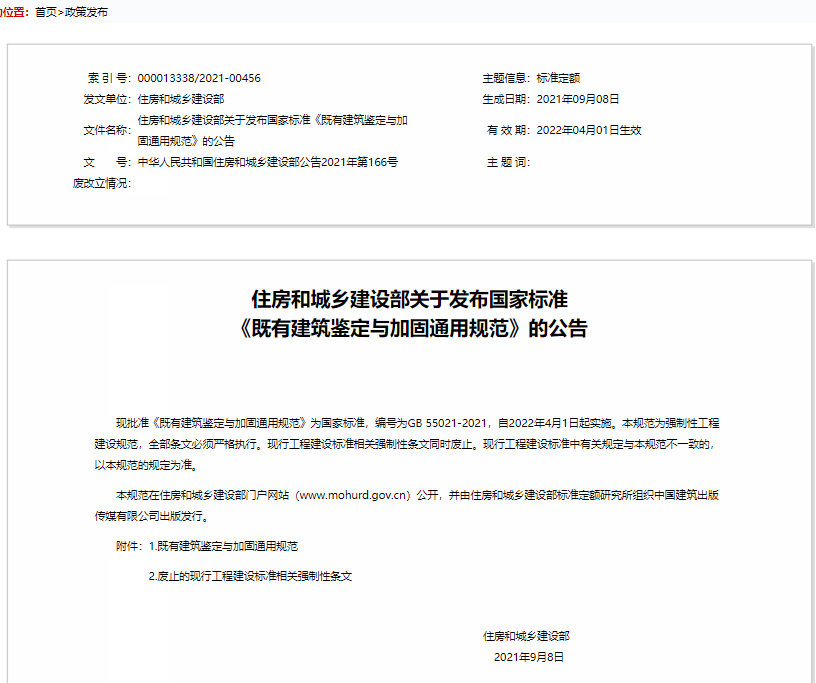Click the main announcement headline
816x683 pixels.
click(414, 313)
